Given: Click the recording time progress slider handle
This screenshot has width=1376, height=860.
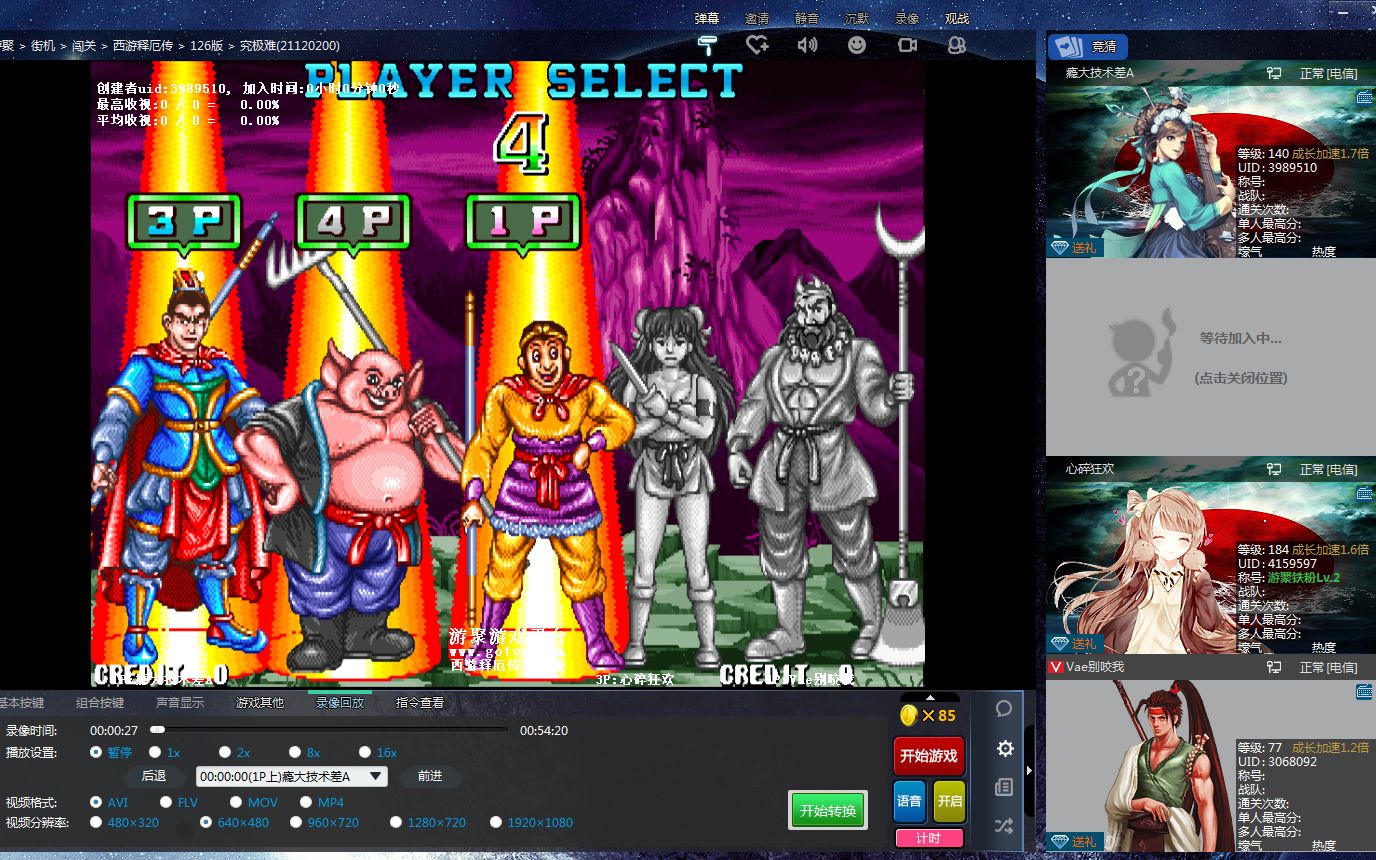Looking at the screenshot, I should 157,730.
